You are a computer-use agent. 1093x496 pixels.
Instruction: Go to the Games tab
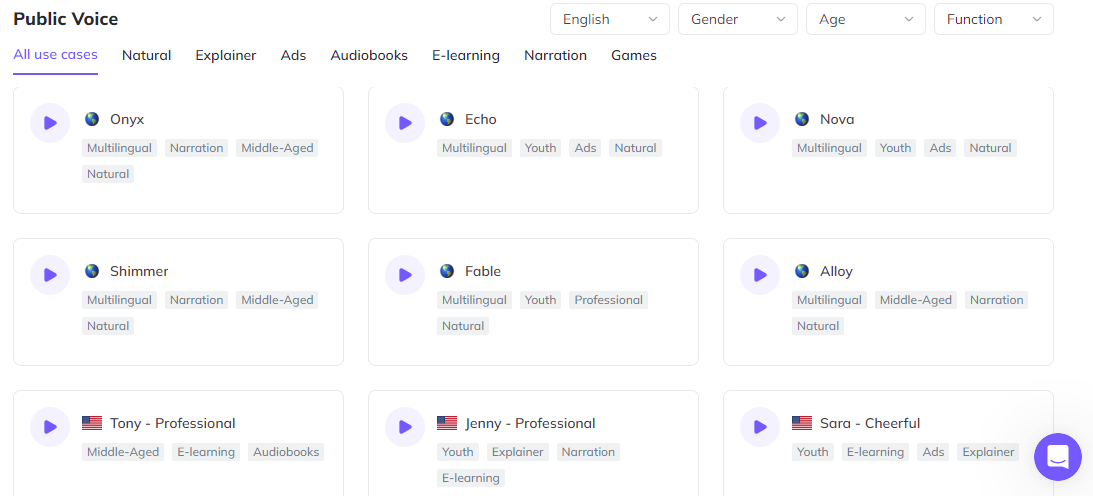click(634, 56)
